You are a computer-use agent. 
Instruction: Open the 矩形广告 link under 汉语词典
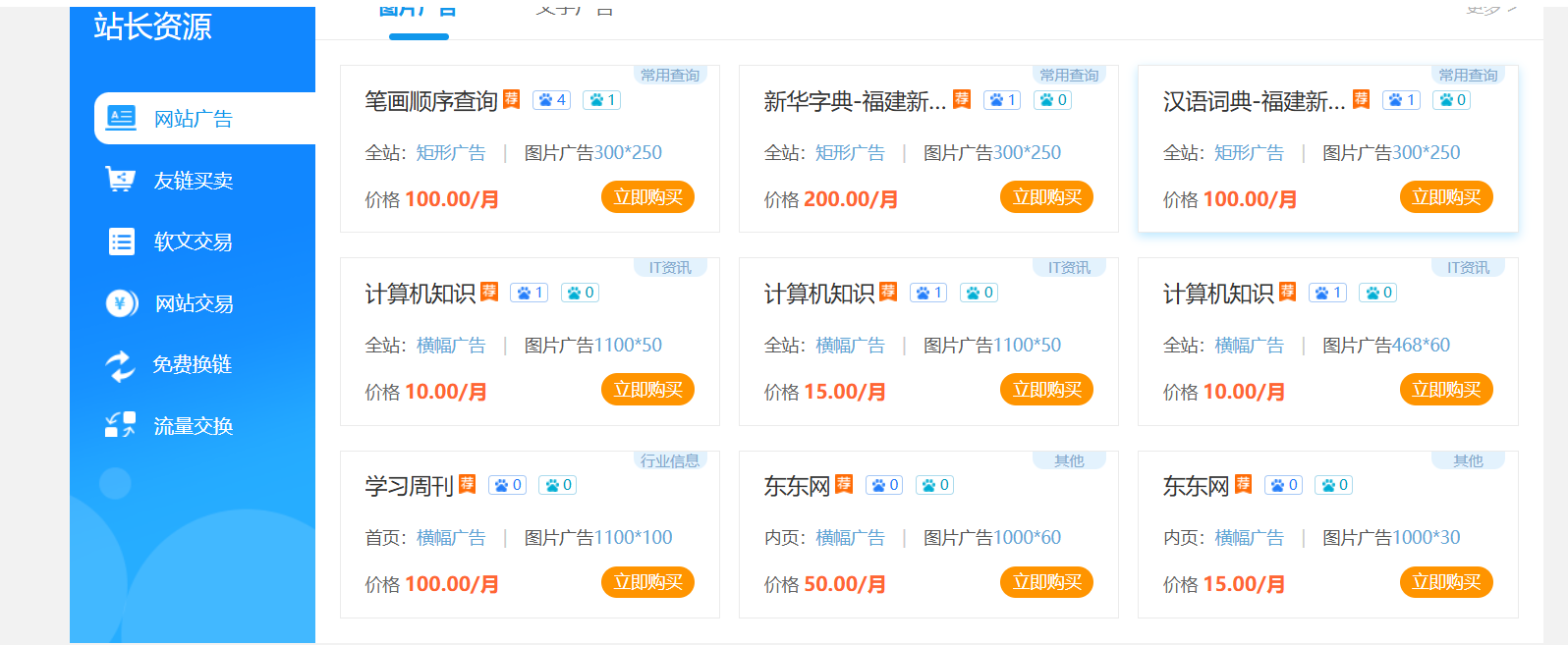point(1249,153)
